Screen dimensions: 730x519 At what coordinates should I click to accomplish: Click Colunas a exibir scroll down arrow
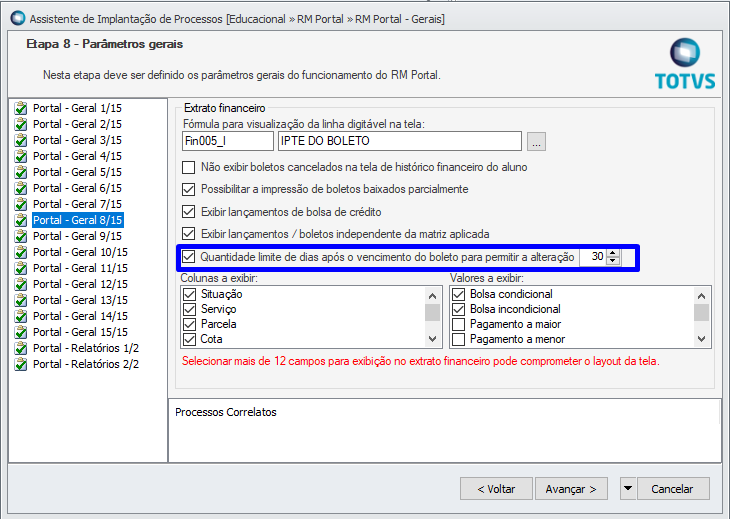pyautogui.click(x=433, y=339)
